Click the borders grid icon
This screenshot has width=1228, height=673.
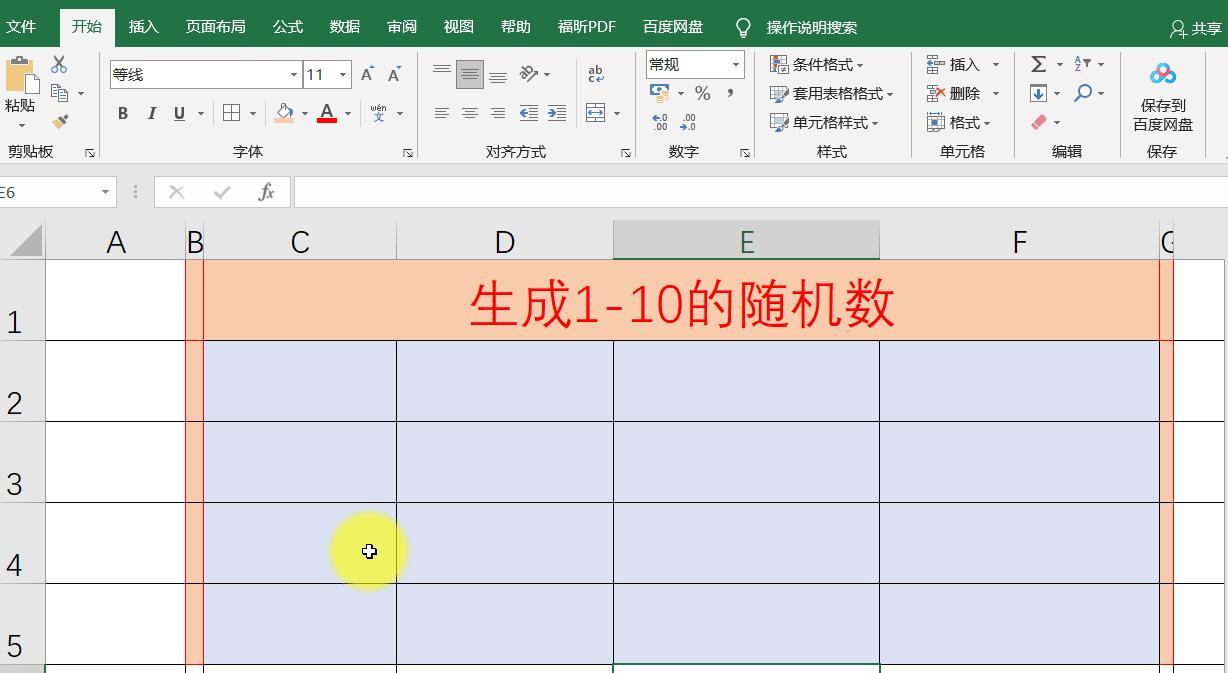coord(231,113)
